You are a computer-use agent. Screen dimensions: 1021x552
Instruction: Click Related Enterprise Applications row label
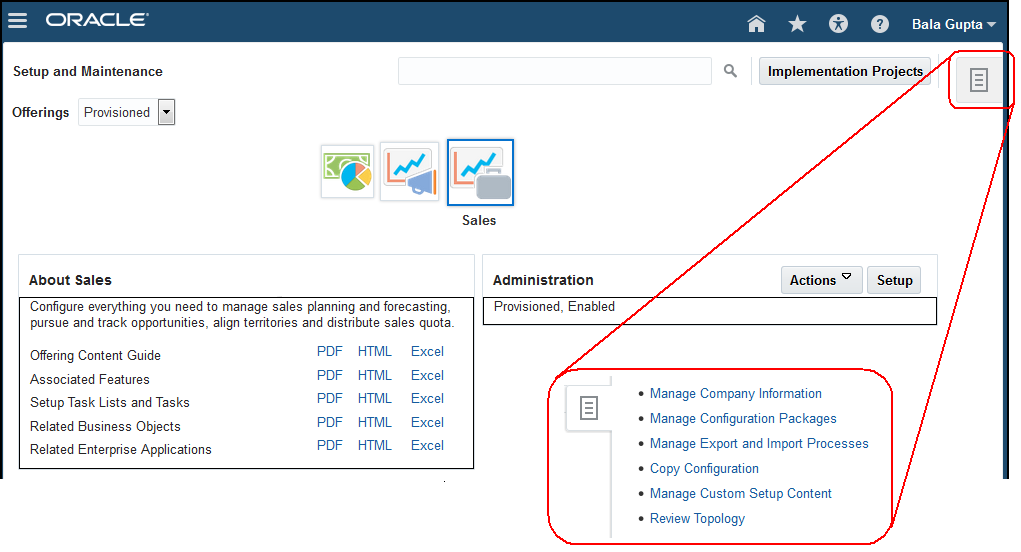click(x=120, y=450)
